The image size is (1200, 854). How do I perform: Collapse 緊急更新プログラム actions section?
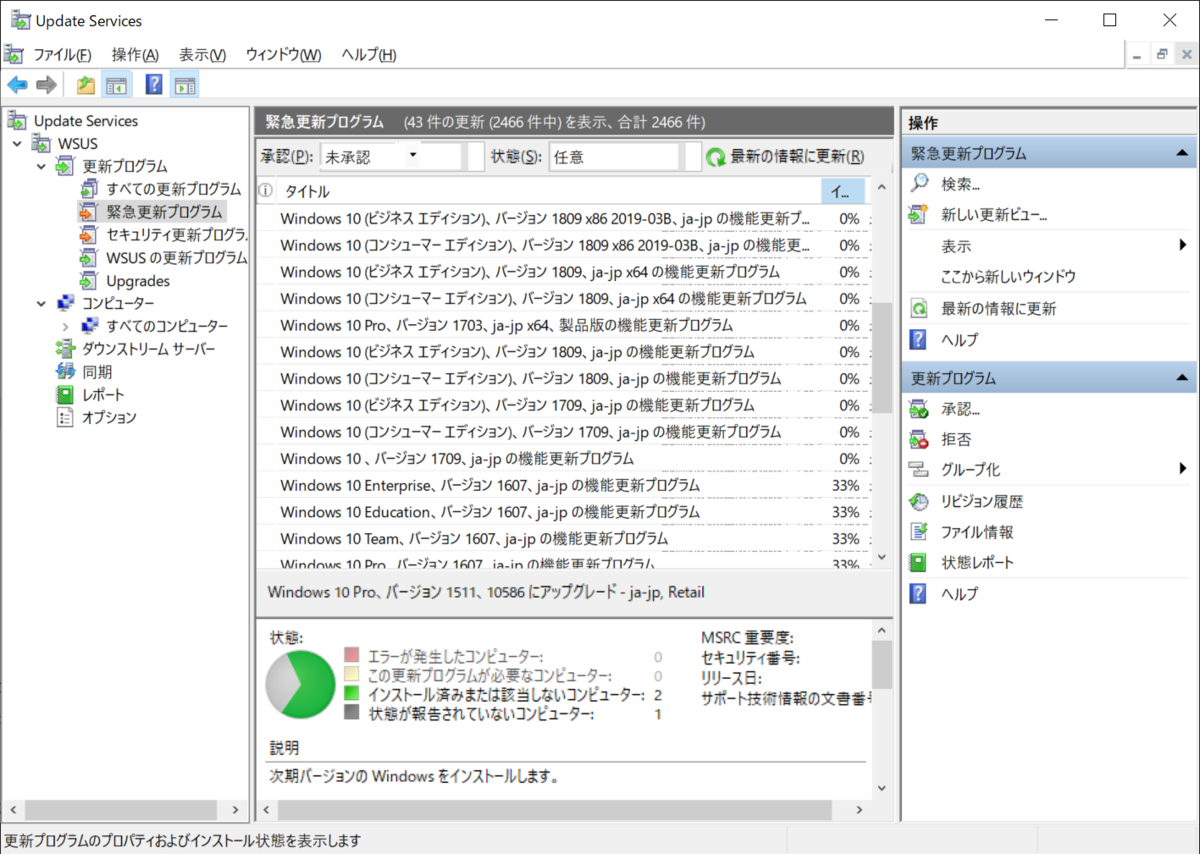point(1182,154)
